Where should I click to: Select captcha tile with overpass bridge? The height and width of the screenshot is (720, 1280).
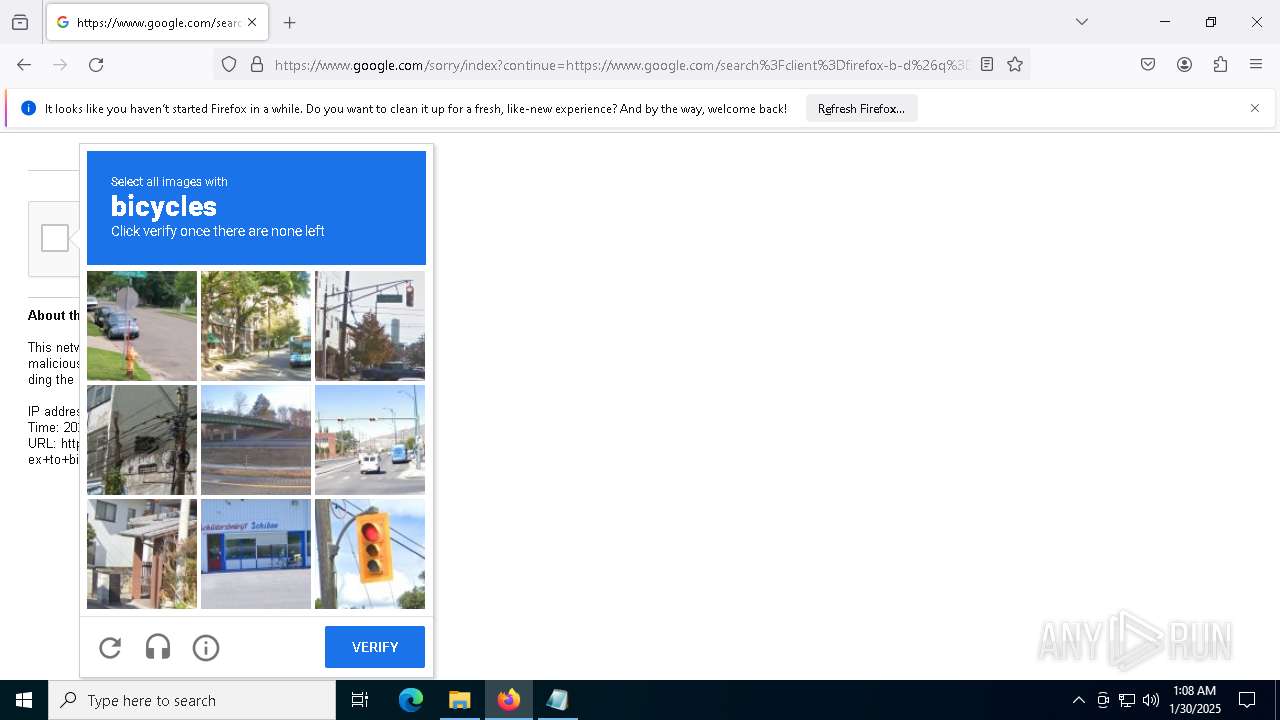256,440
